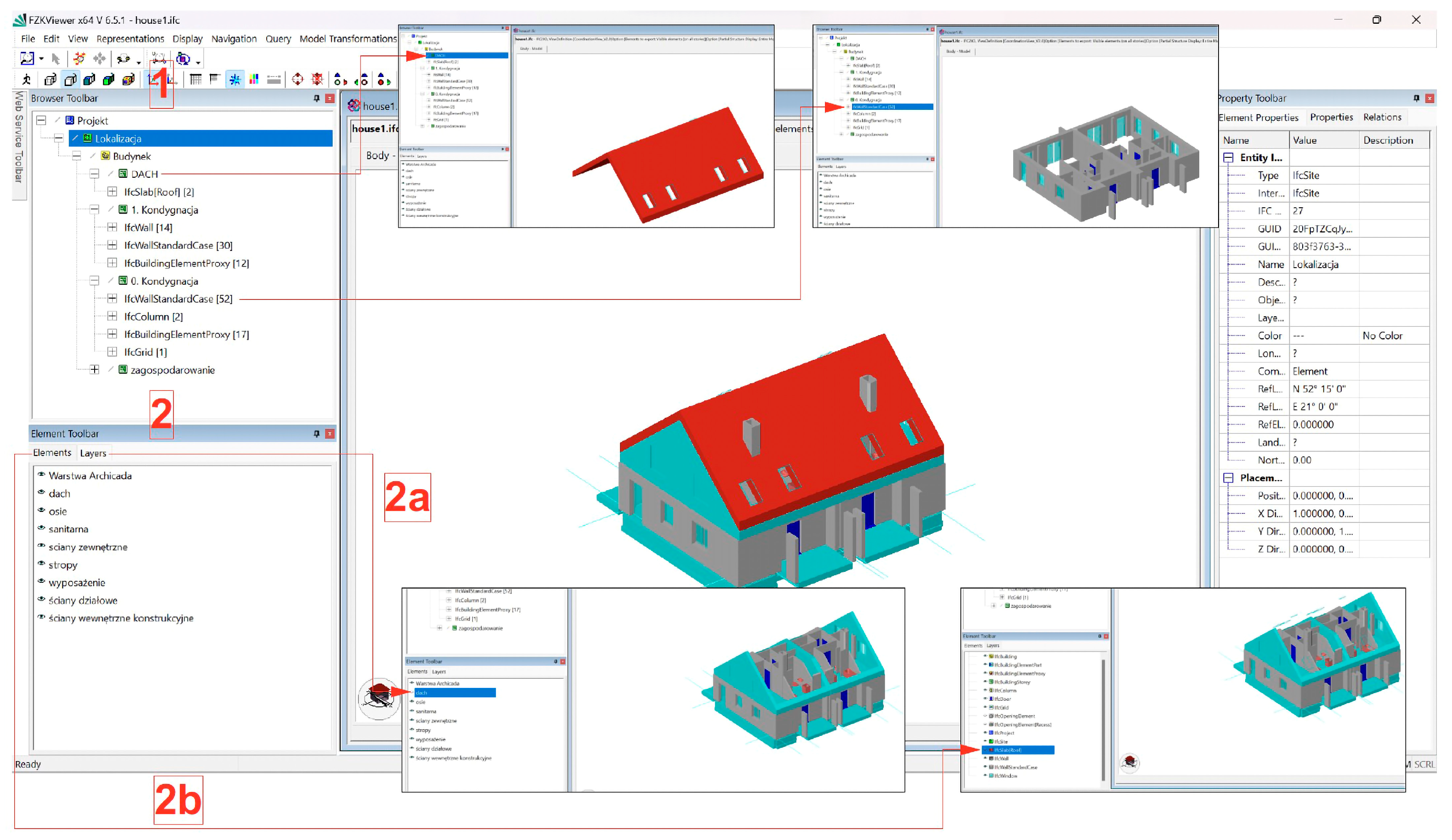The height and width of the screenshot is (840, 1452).
Task: Click the walking person navigation icon
Action: (x=27, y=79)
